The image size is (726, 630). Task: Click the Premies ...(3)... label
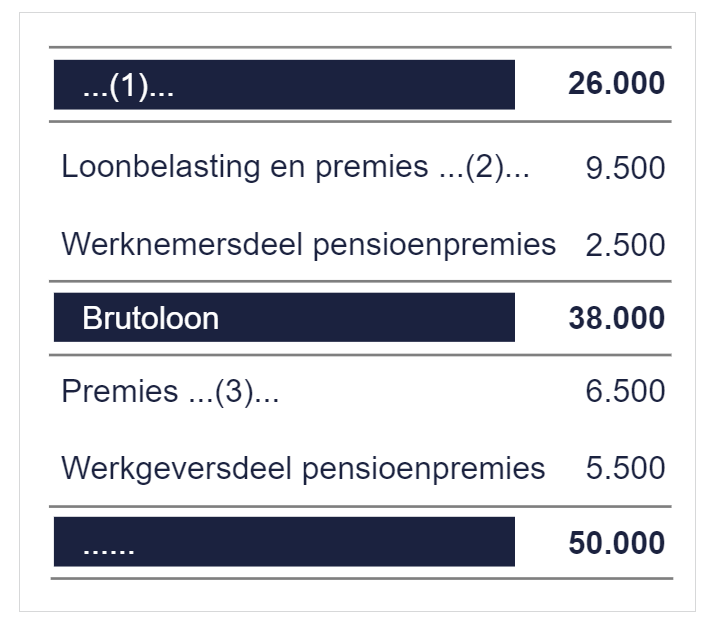pyautogui.click(x=170, y=392)
